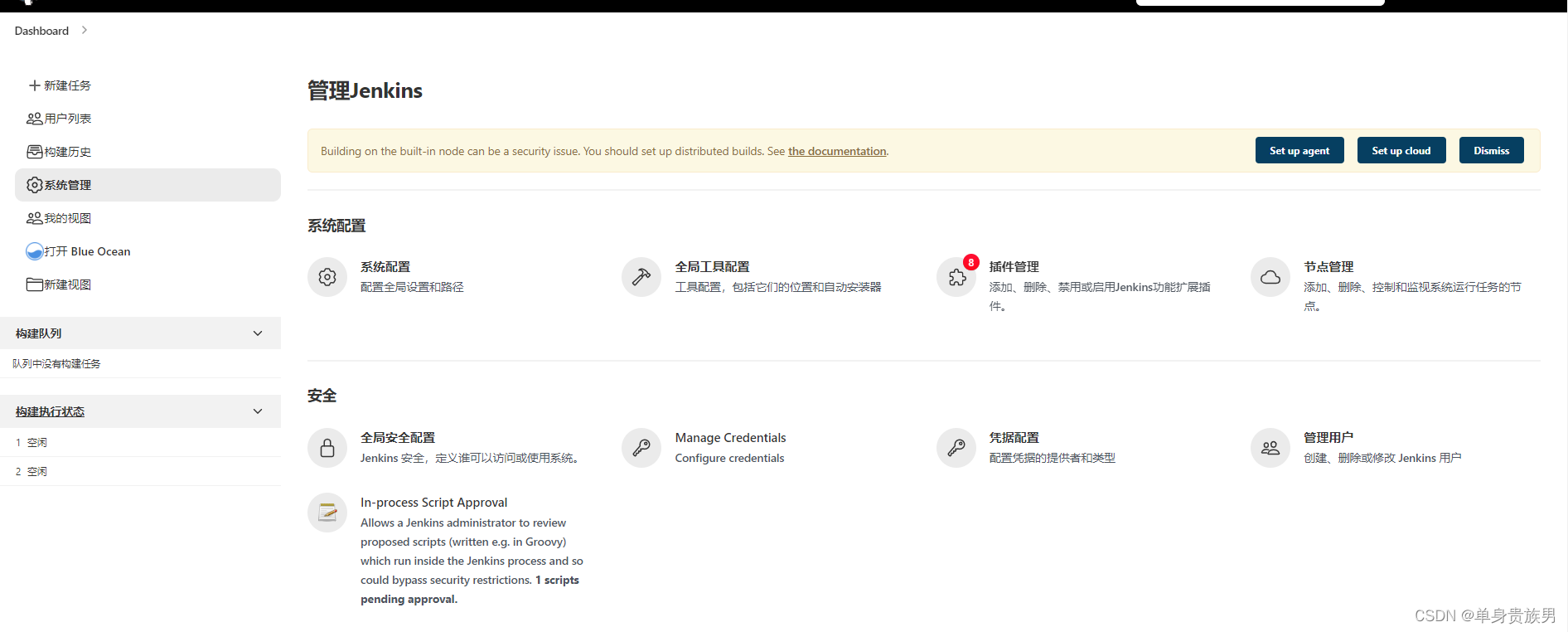Click the Blue Ocean logo icon
Viewport: 1568px width, 632px height.
[35, 251]
